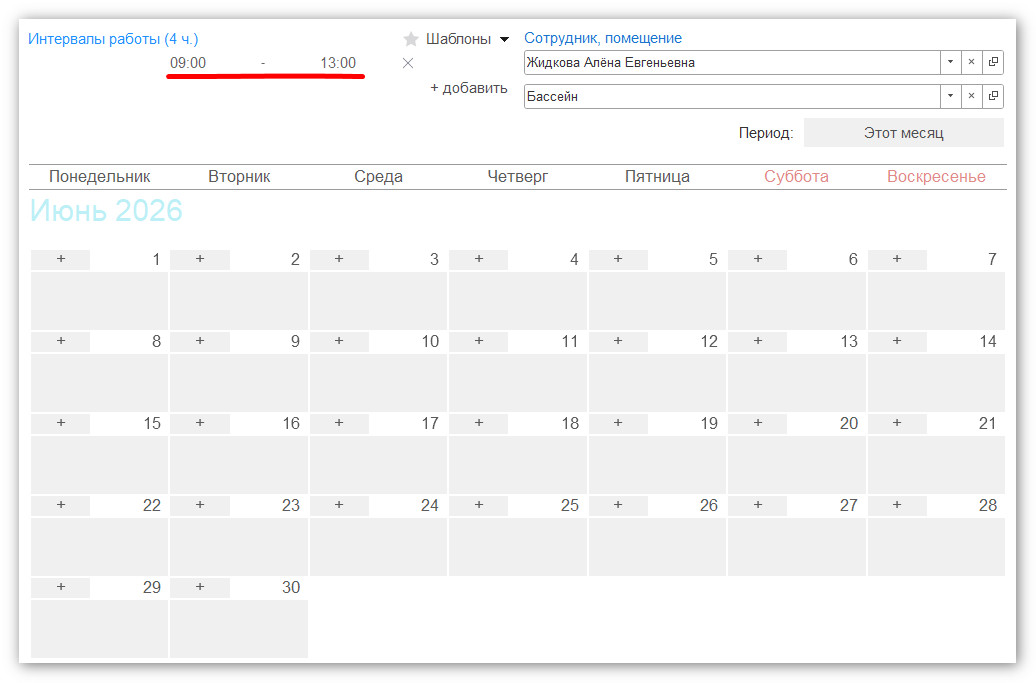Edit the 09:00 start time field

point(188,63)
